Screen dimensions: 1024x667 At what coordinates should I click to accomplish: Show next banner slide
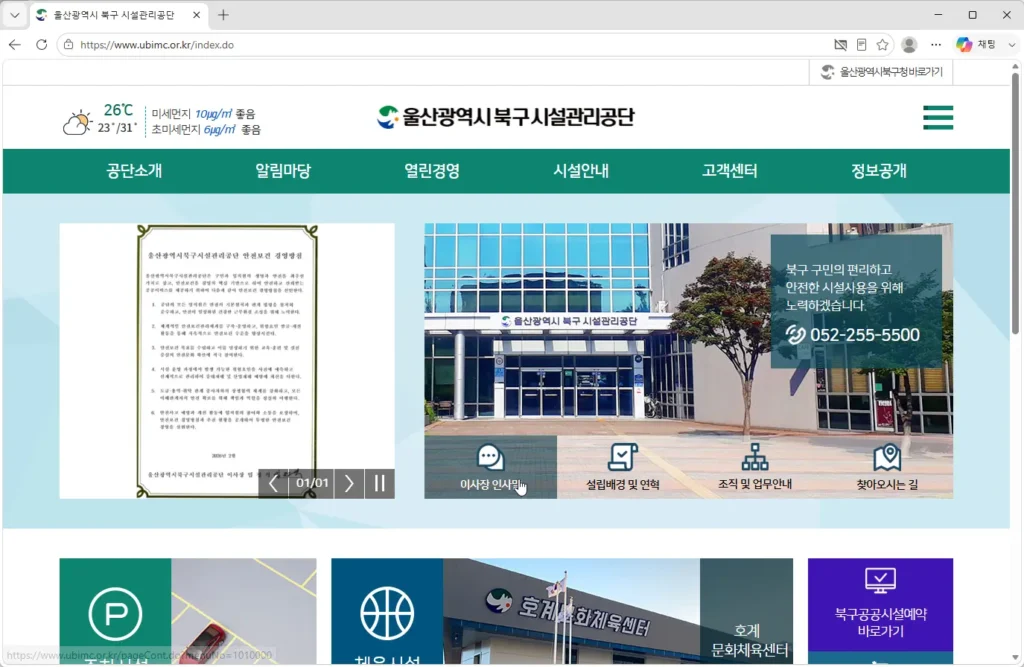349,483
